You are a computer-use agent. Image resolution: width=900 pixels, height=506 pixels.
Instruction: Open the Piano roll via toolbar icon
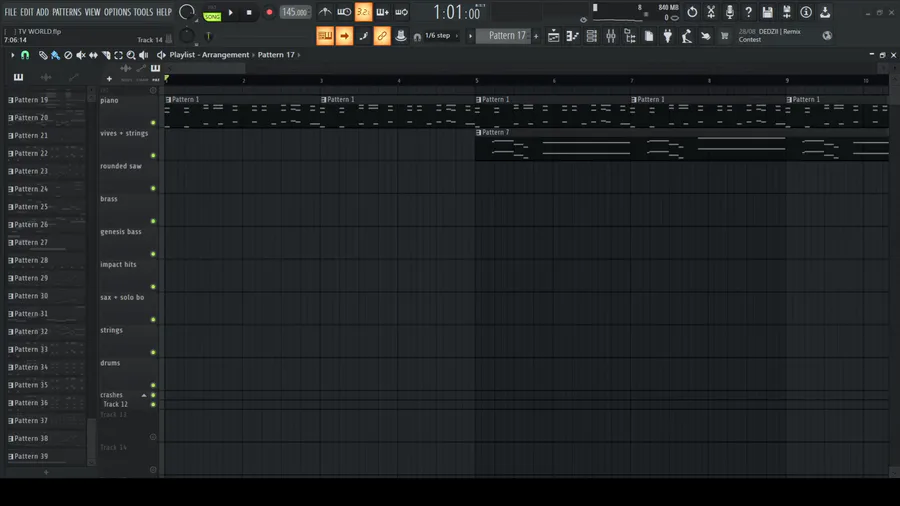pyautogui.click(x=572, y=36)
